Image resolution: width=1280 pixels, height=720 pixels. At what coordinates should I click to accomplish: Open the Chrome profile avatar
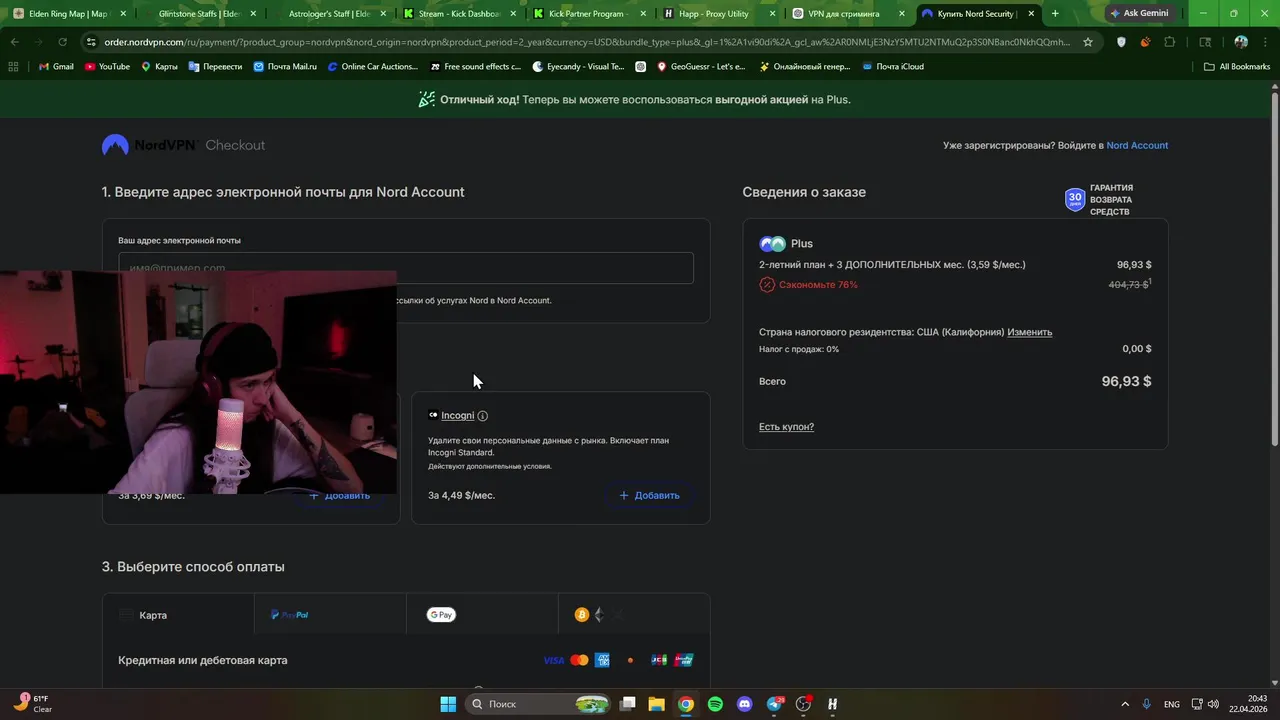coord(1241,42)
